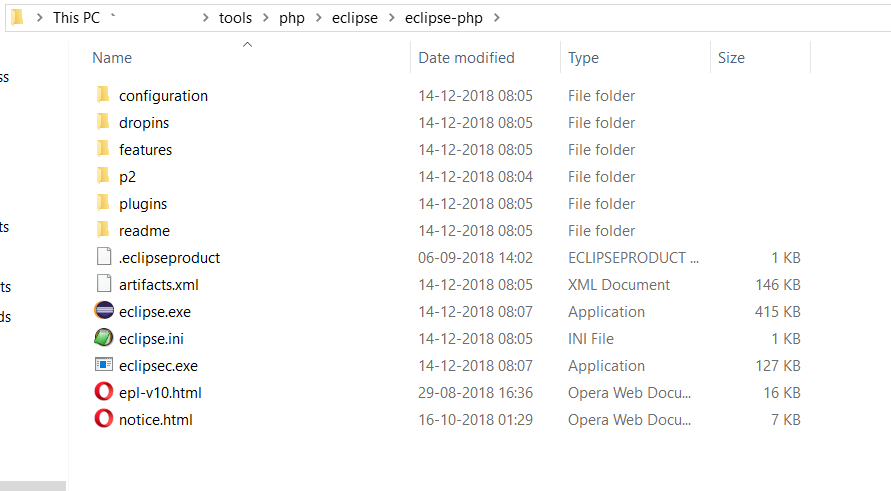891x491 pixels.
Task: Select the configuration folder name
Action: pos(163,96)
